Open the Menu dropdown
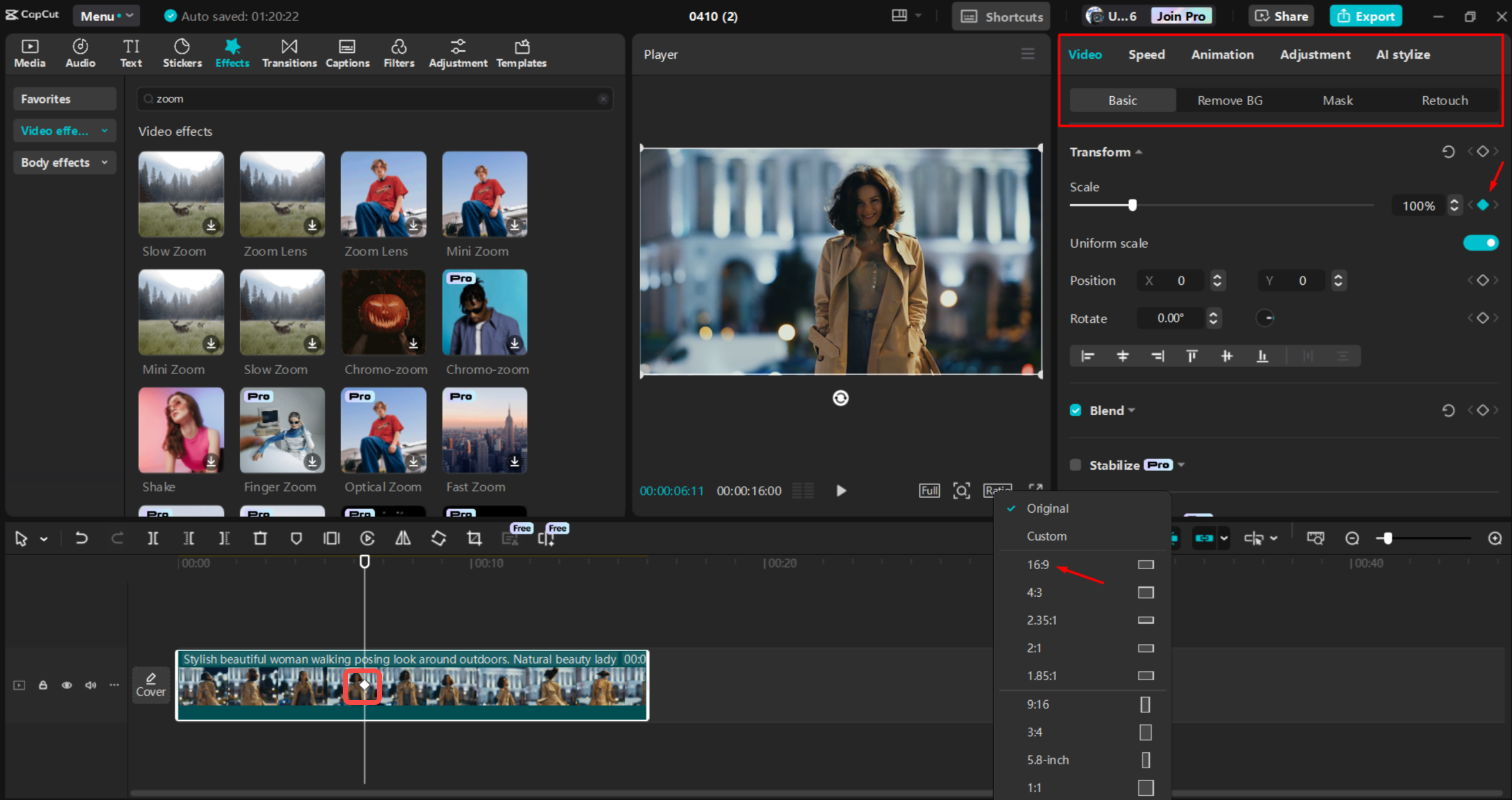The height and width of the screenshot is (800, 1512). 106,16
